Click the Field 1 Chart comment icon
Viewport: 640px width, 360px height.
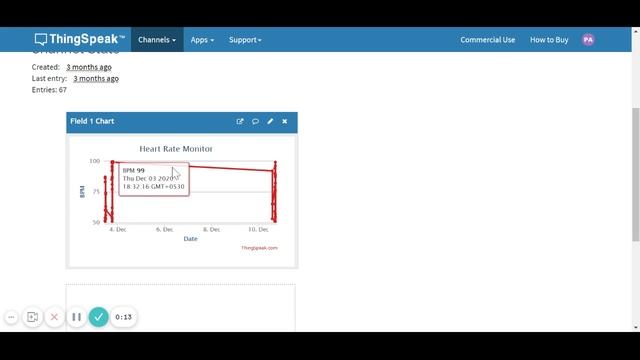point(255,121)
